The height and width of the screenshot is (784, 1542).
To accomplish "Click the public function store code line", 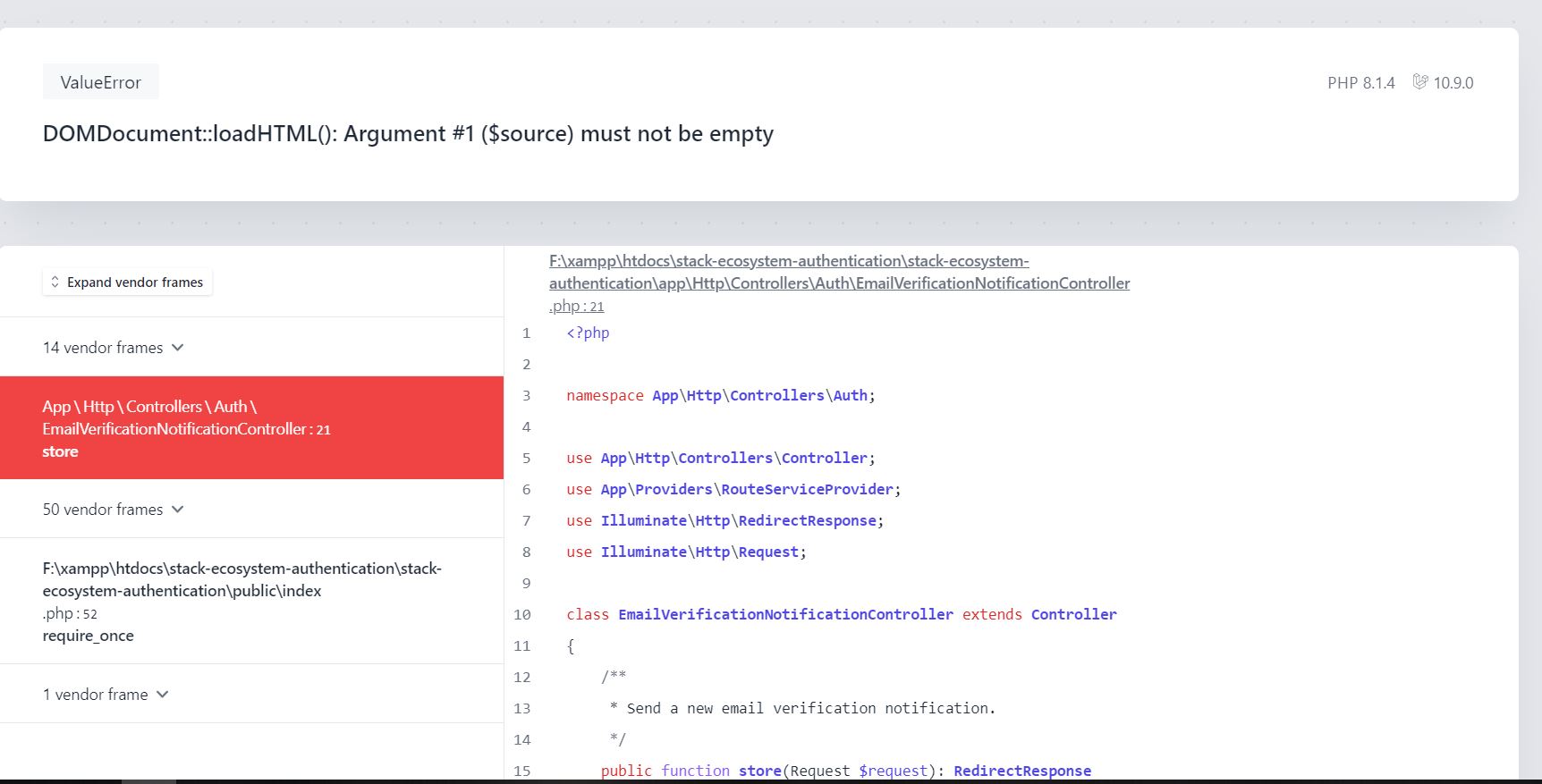I will click(846, 771).
